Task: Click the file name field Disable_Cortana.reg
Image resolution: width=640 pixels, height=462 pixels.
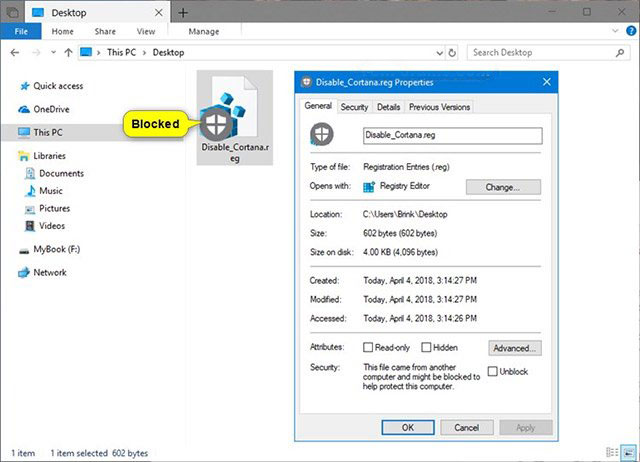Action: pyautogui.click(x=453, y=135)
